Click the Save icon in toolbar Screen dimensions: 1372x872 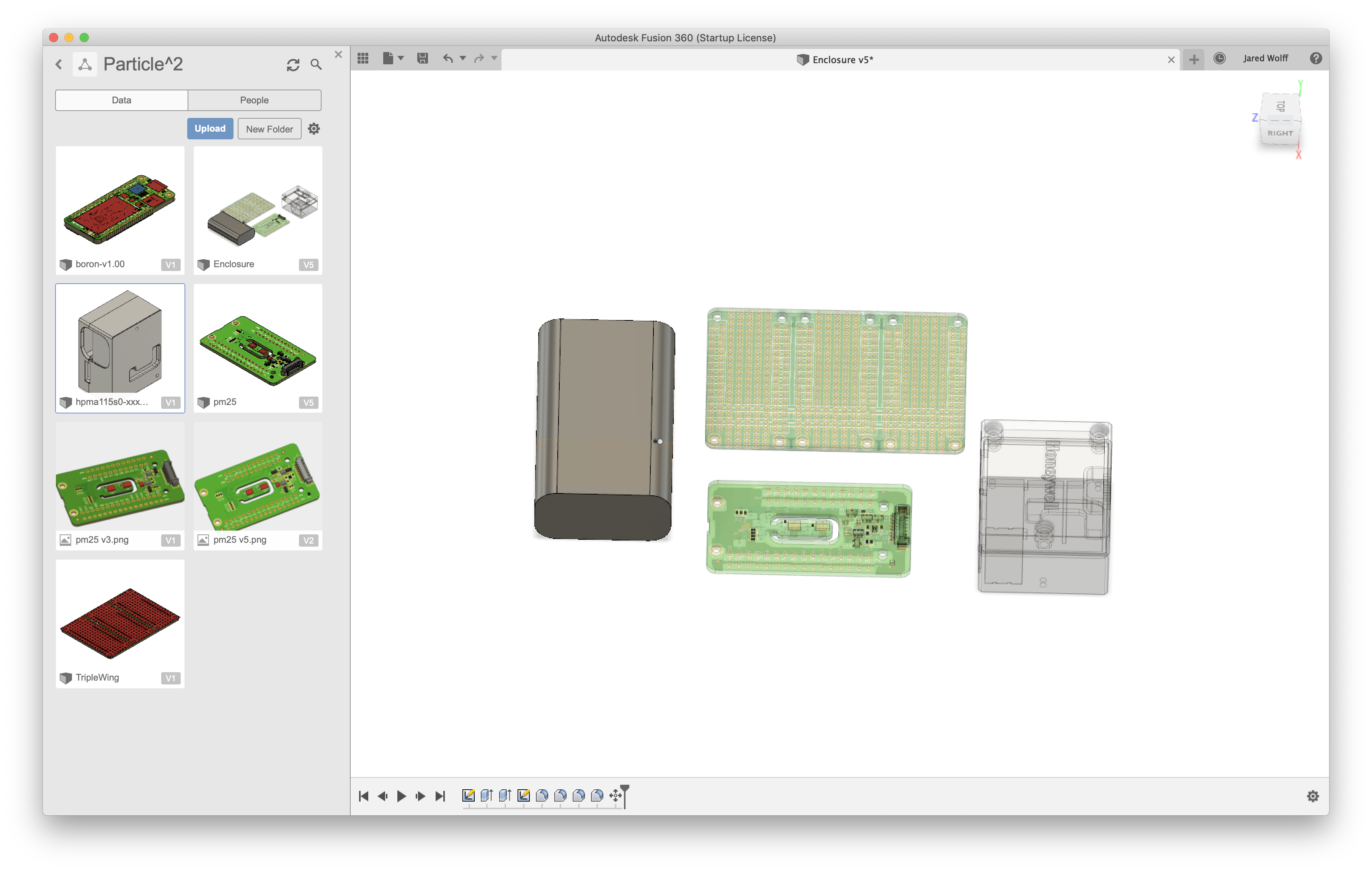pos(422,58)
